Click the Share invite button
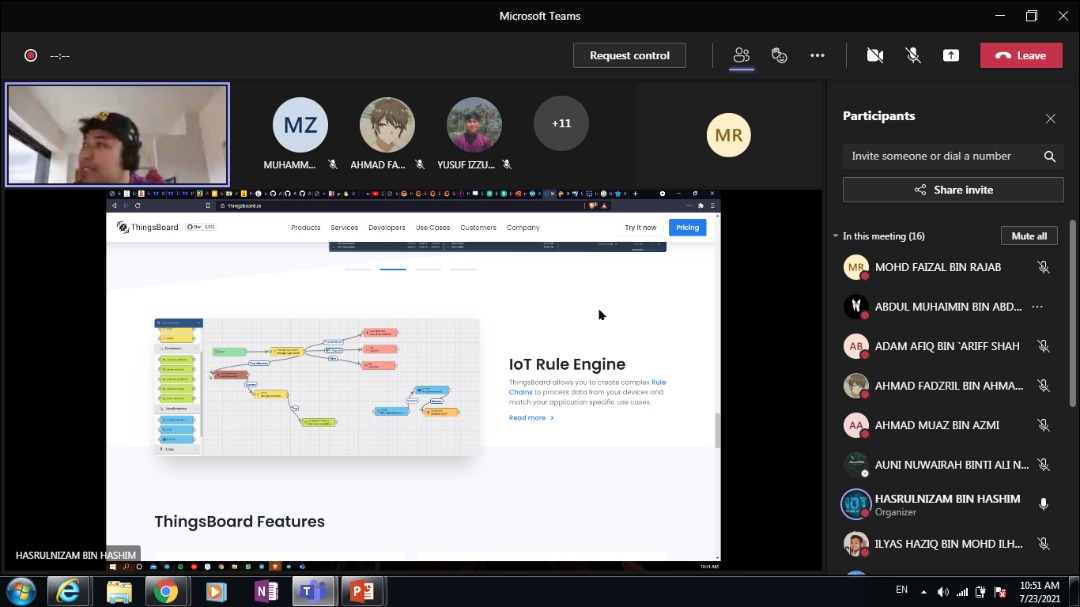Screen dimensions: 1080x607 pyautogui.click(x=953, y=190)
